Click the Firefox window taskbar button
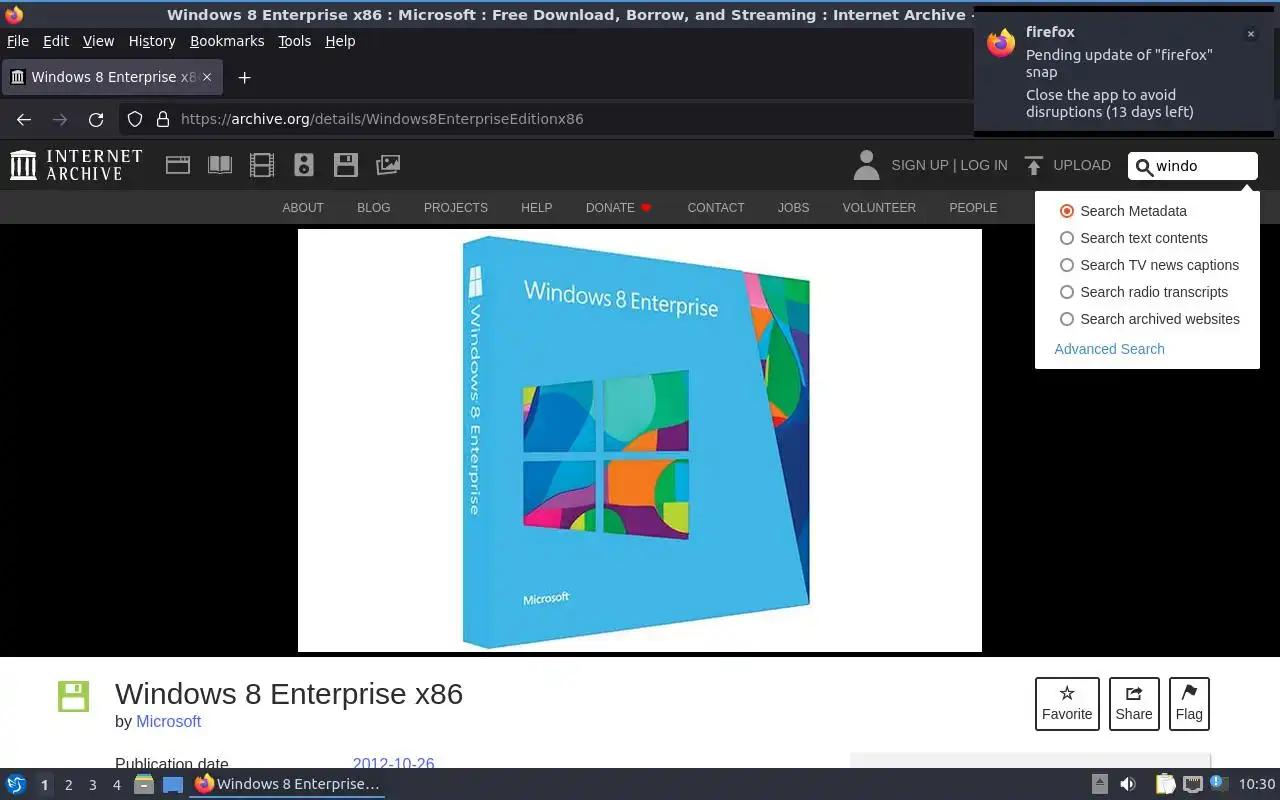The width and height of the screenshot is (1280, 800). [x=288, y=784]
